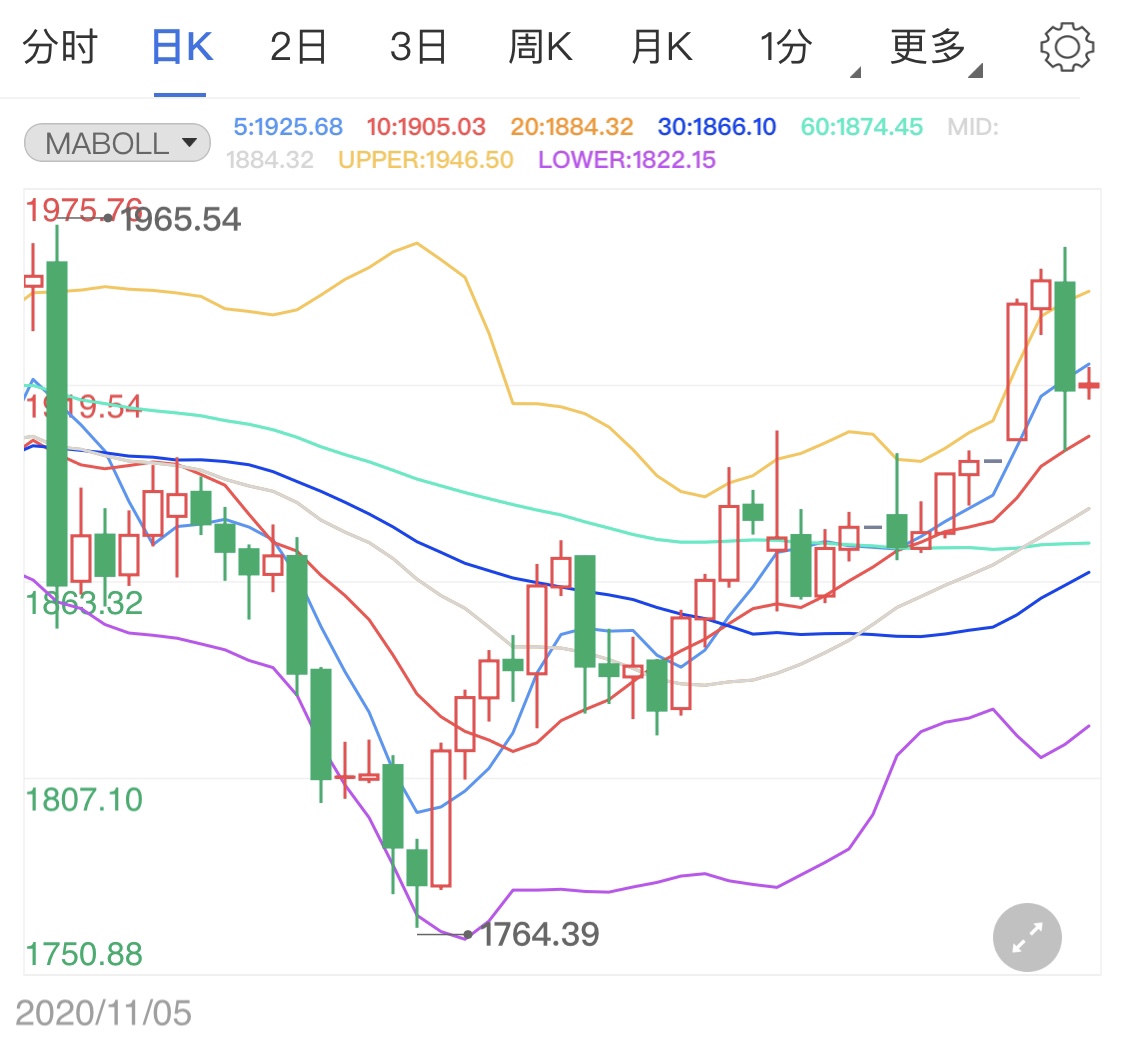This screenshot has width=1125, height=1063.
Task: Click the UPPER:1946.50 band value
Action: [x=426, y=159]
